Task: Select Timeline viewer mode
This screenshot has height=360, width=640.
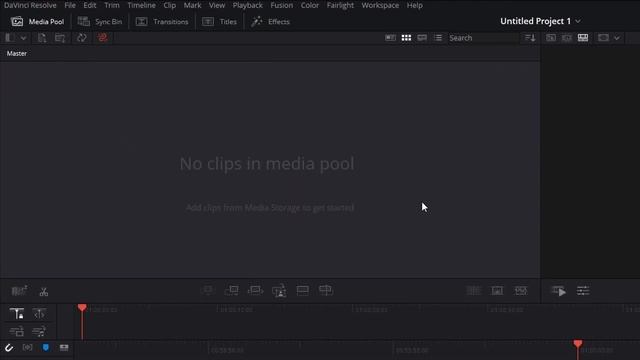Action: 583,38
